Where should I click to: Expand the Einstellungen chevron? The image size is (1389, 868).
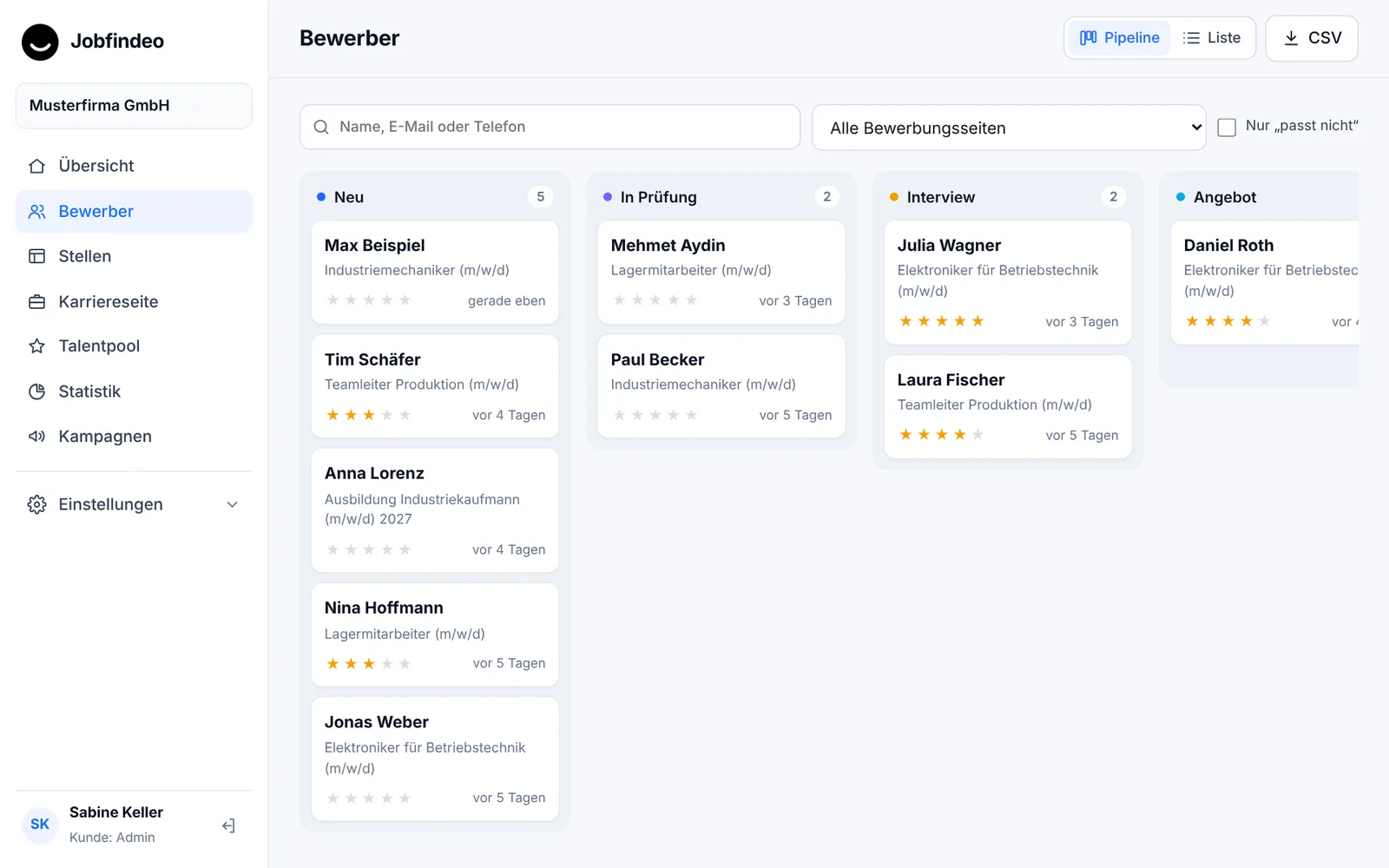(232, 504)
